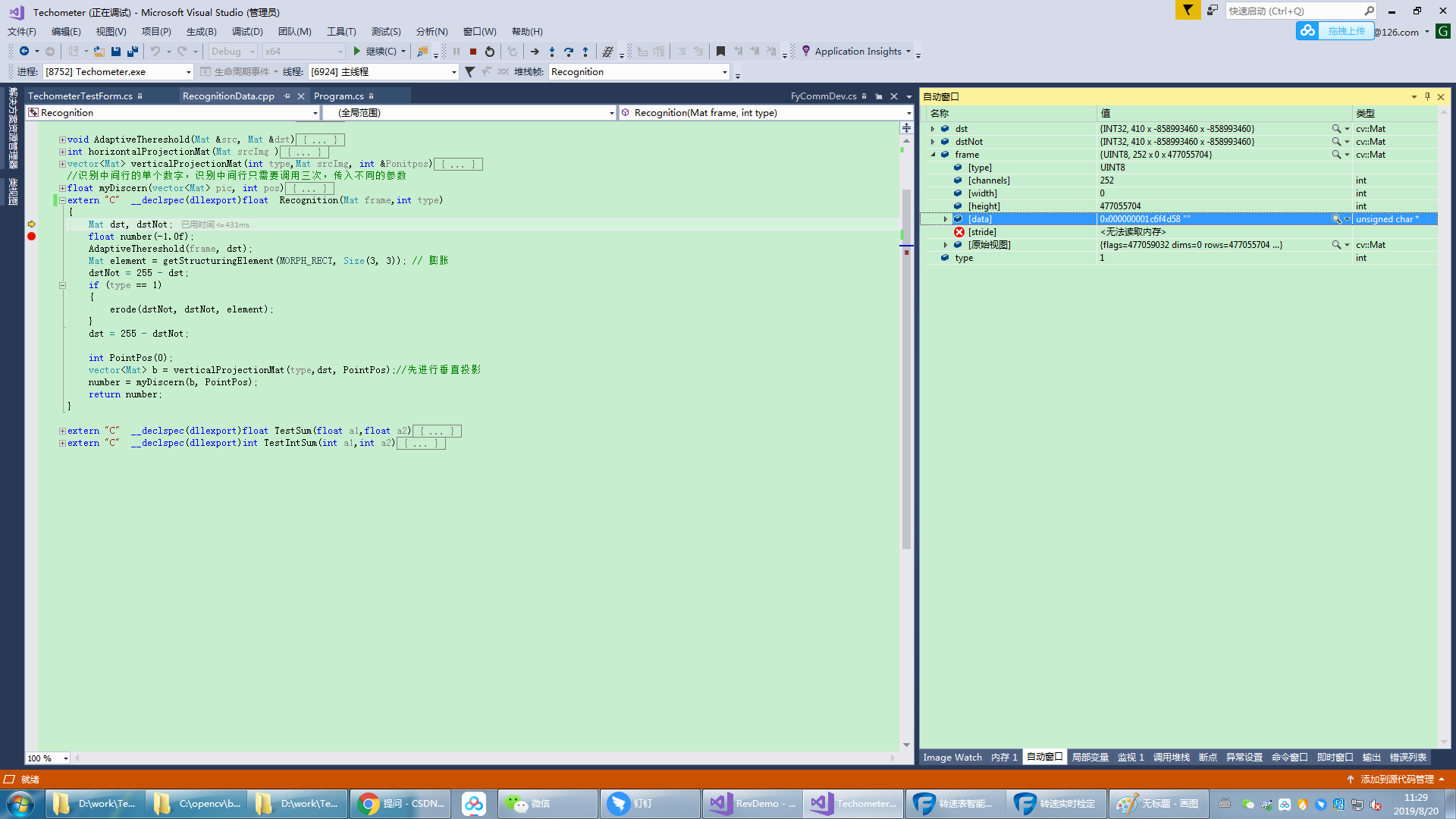
Task: Click Show Next Statement arrow
Action: 535,52
